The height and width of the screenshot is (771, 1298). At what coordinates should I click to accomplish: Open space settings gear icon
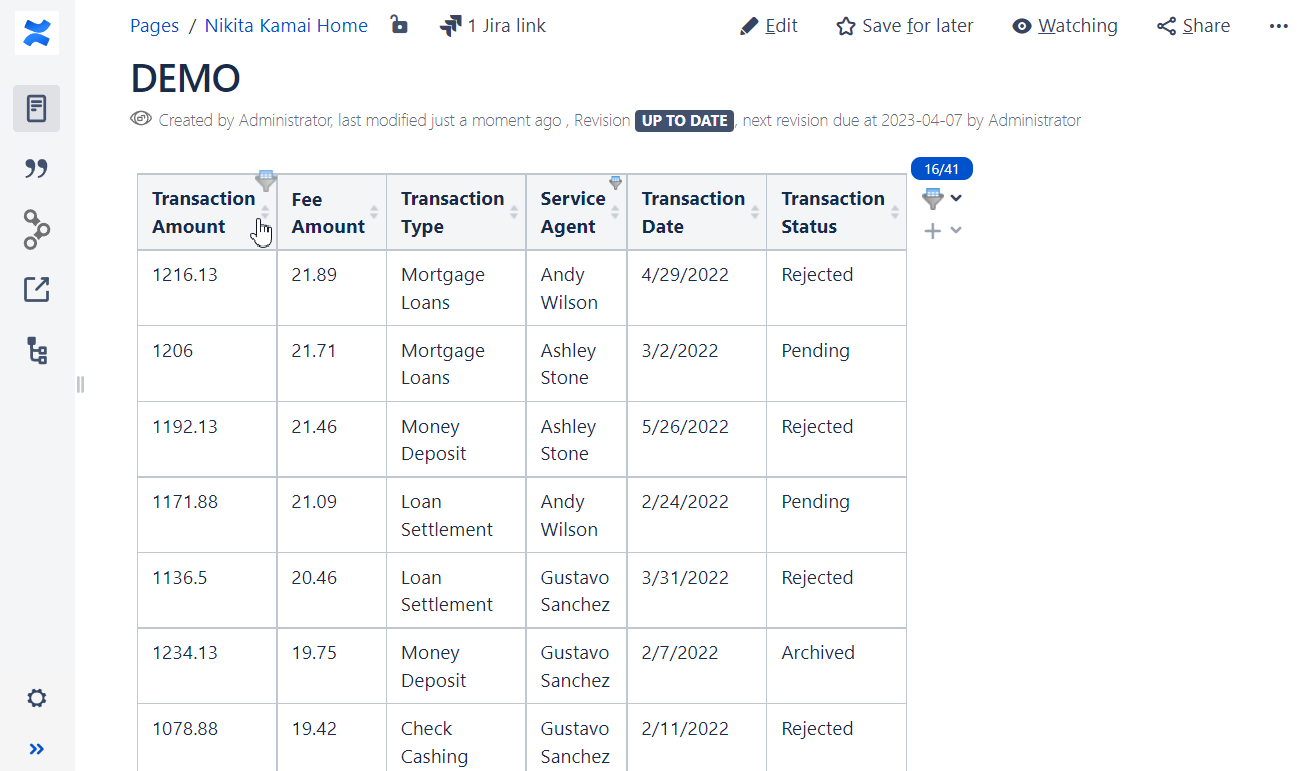point(37,698)
